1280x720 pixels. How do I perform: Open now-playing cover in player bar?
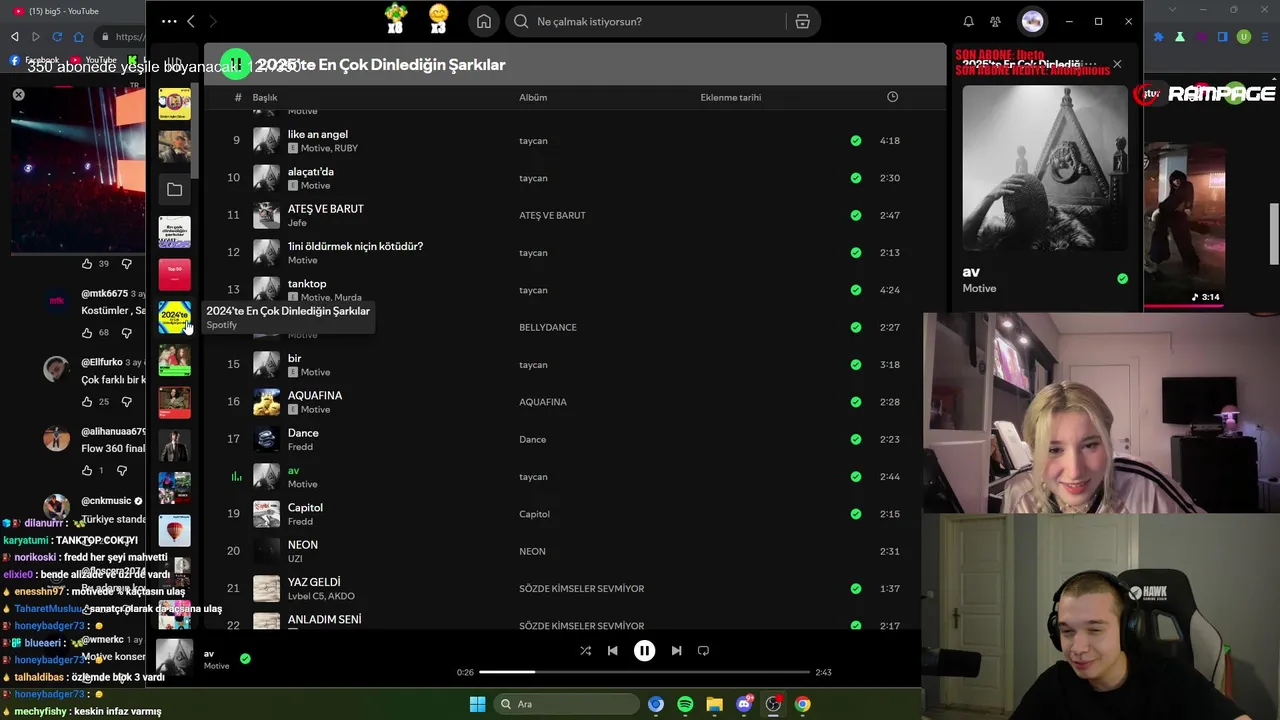pyautogui.click(x=174, y=657)
